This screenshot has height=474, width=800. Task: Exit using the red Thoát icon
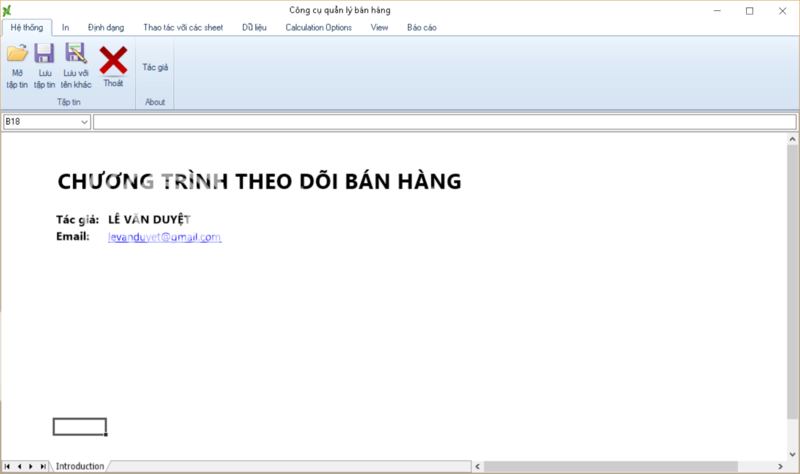pyautogui.click(x=113, y=64)
